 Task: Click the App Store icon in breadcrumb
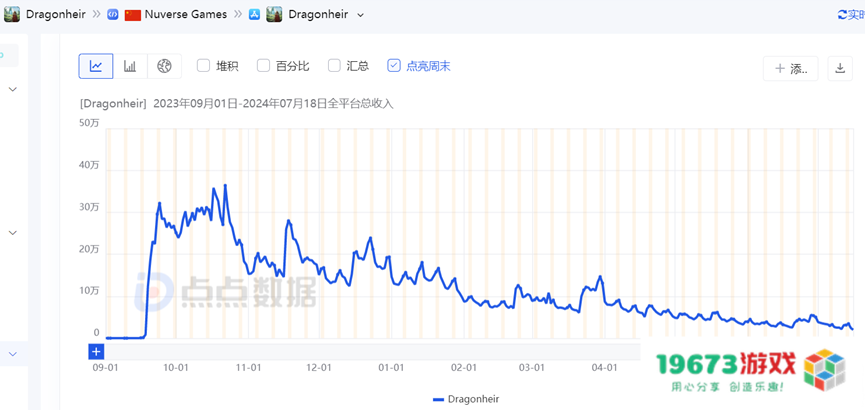click(x=254, y=15)
